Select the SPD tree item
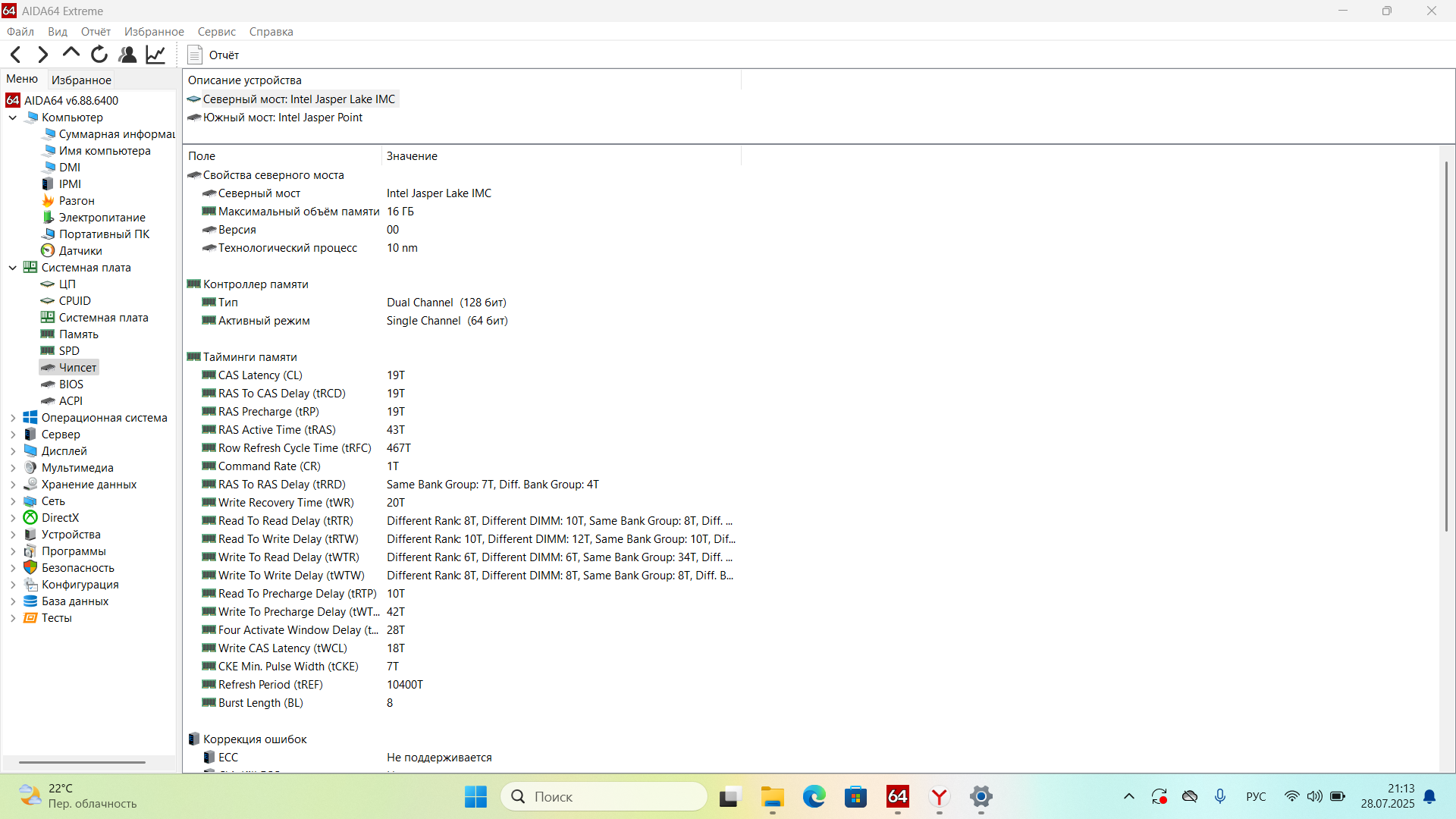1456x819 pixels. (x=69, y=351)
